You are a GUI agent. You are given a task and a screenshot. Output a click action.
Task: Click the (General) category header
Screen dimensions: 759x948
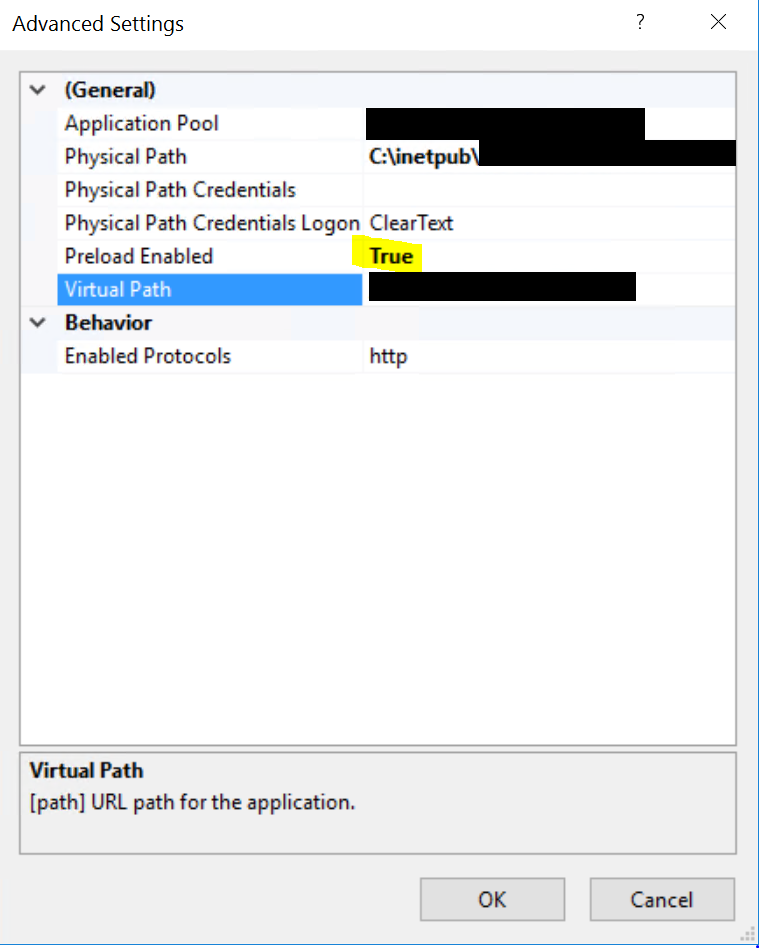[x=110, y=90]
